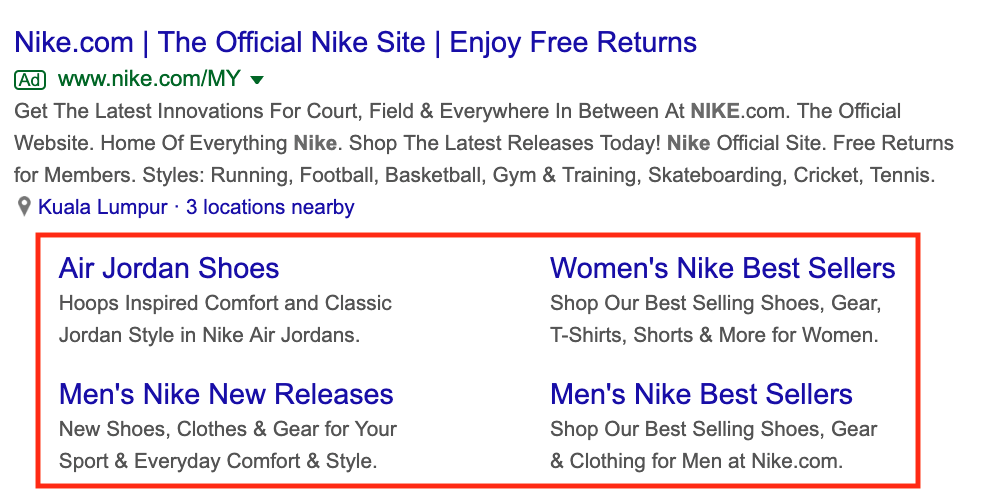Image resolution: width=990 pixels, height=496 pixels.
Task: Open the Air Jordan Shoes sitelink
Action: point(169,268)
